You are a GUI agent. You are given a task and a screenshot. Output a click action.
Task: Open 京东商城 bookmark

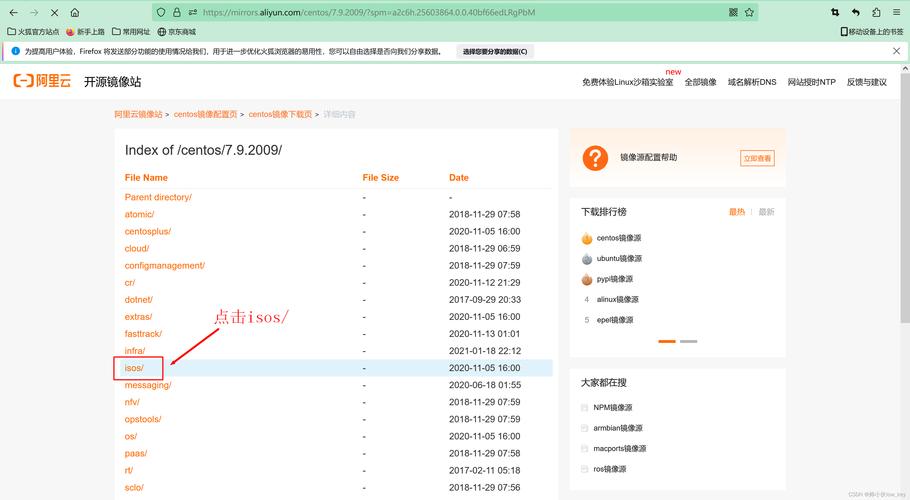coord(176,32)
